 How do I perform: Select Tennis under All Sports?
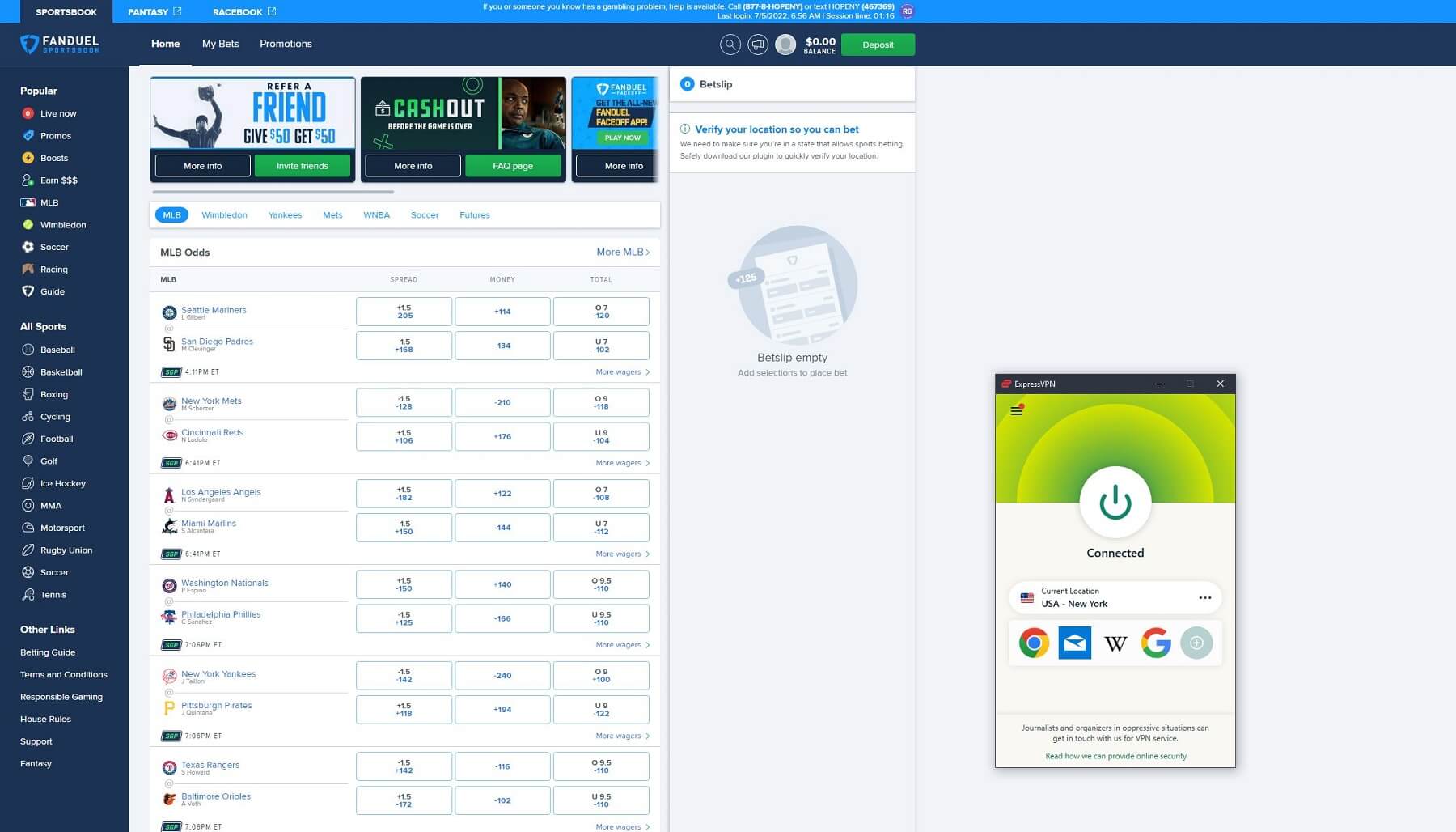click(x=44, y=595)
